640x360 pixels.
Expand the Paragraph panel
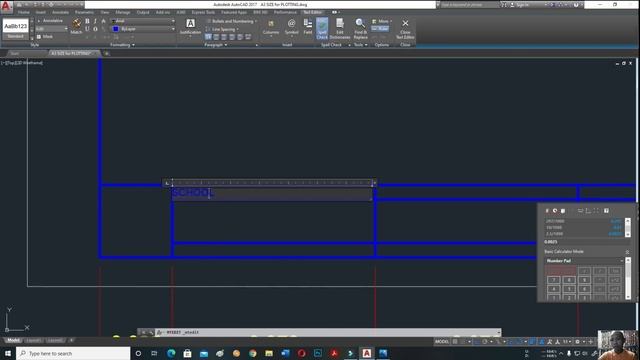(216, 45)
